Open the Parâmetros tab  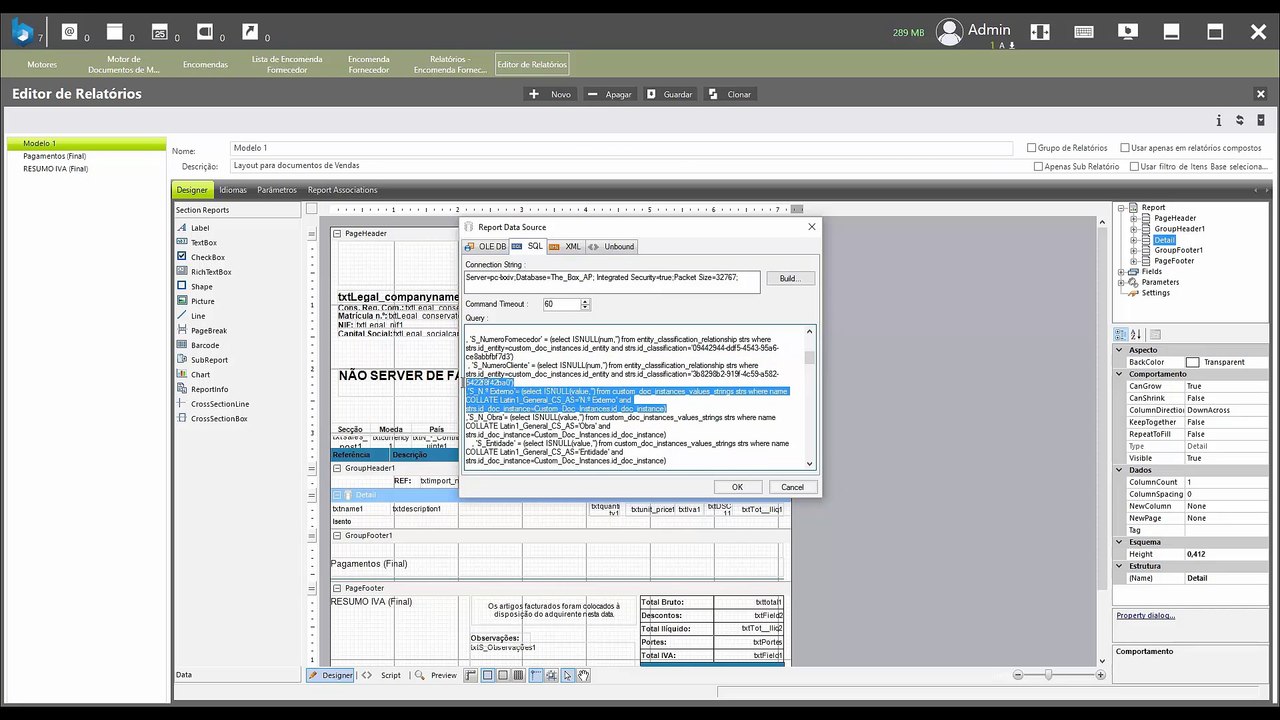tap(277, 190)
